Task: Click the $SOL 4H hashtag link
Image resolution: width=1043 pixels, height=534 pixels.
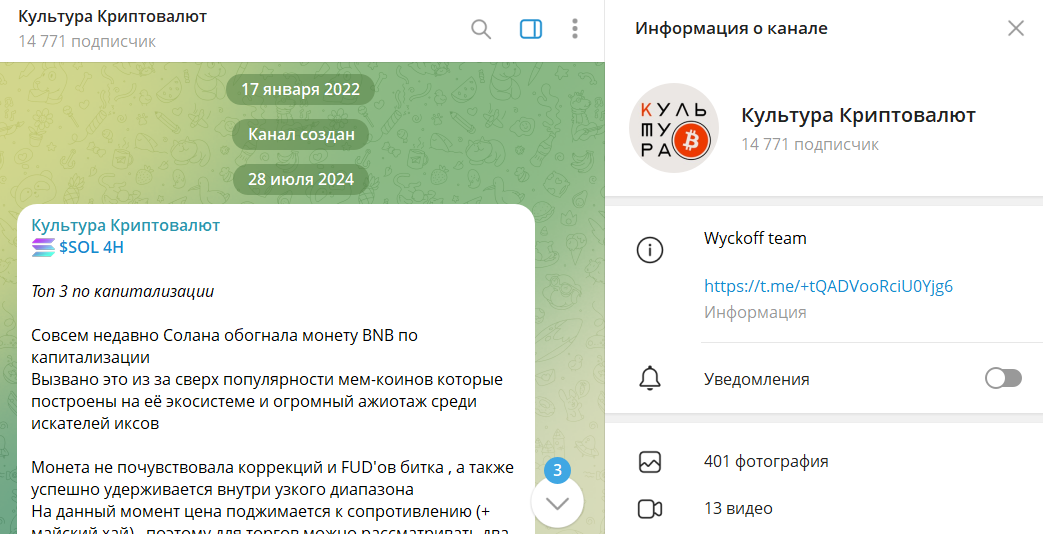Action: click(91, 247)
